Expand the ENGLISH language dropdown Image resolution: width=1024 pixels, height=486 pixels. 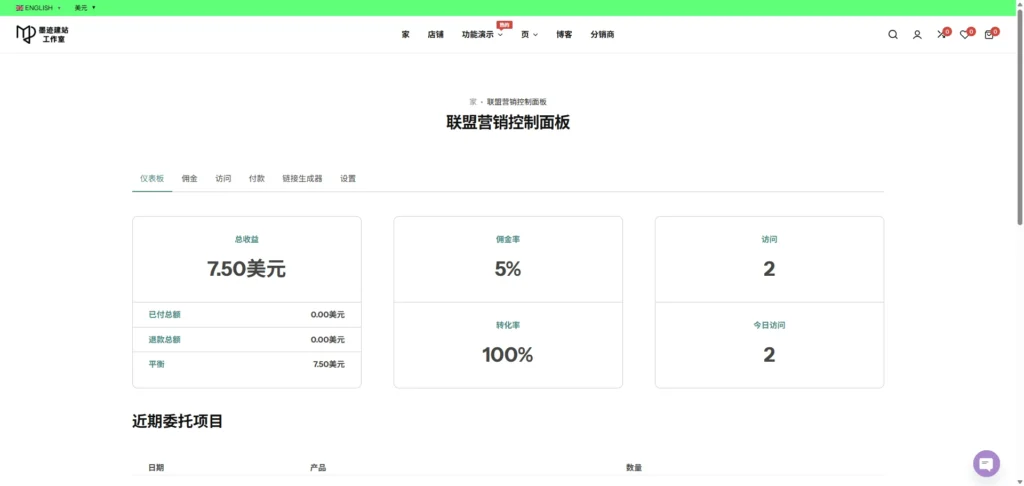pos(39,8)
